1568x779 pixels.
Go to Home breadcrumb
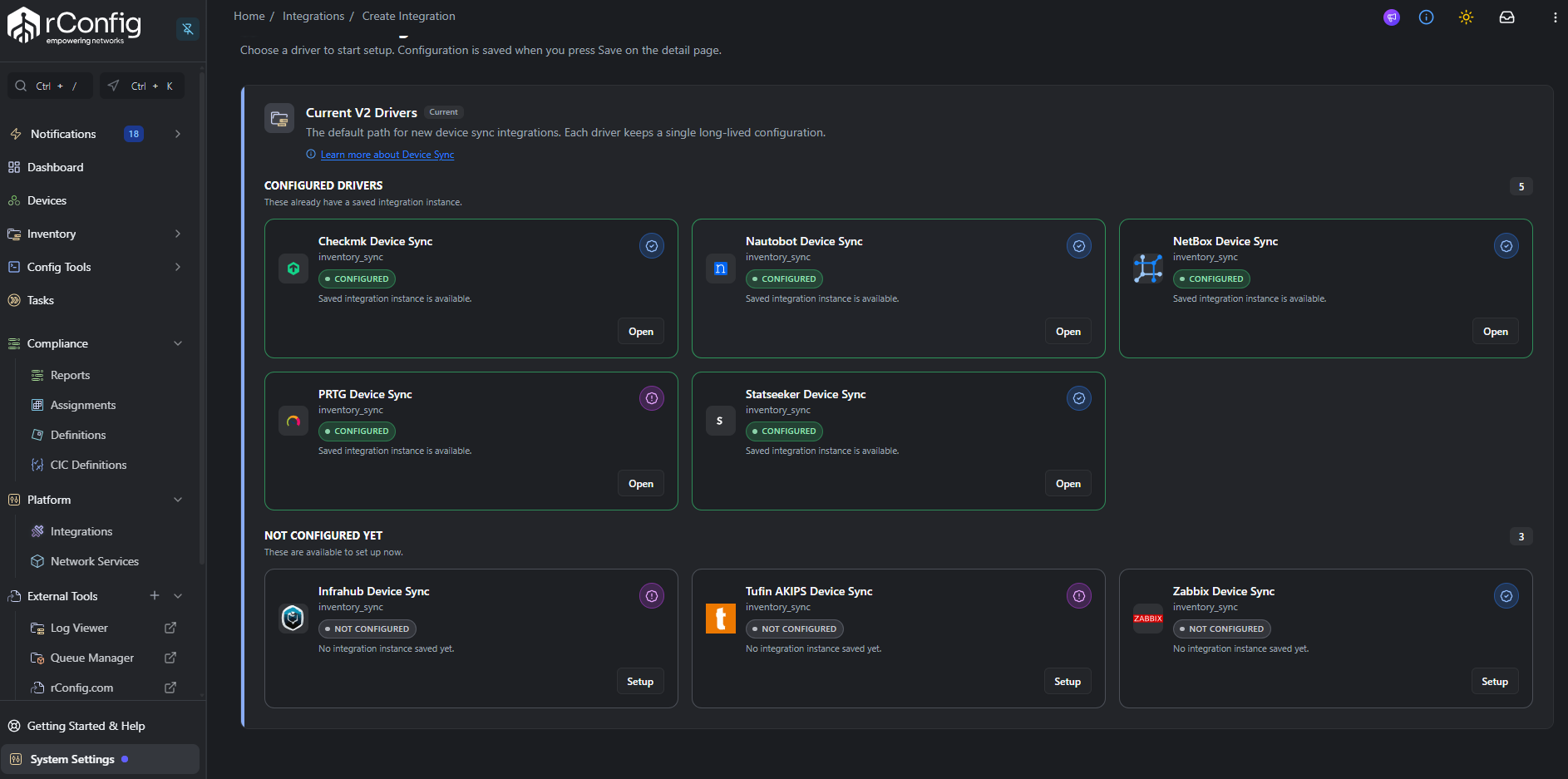249,16
